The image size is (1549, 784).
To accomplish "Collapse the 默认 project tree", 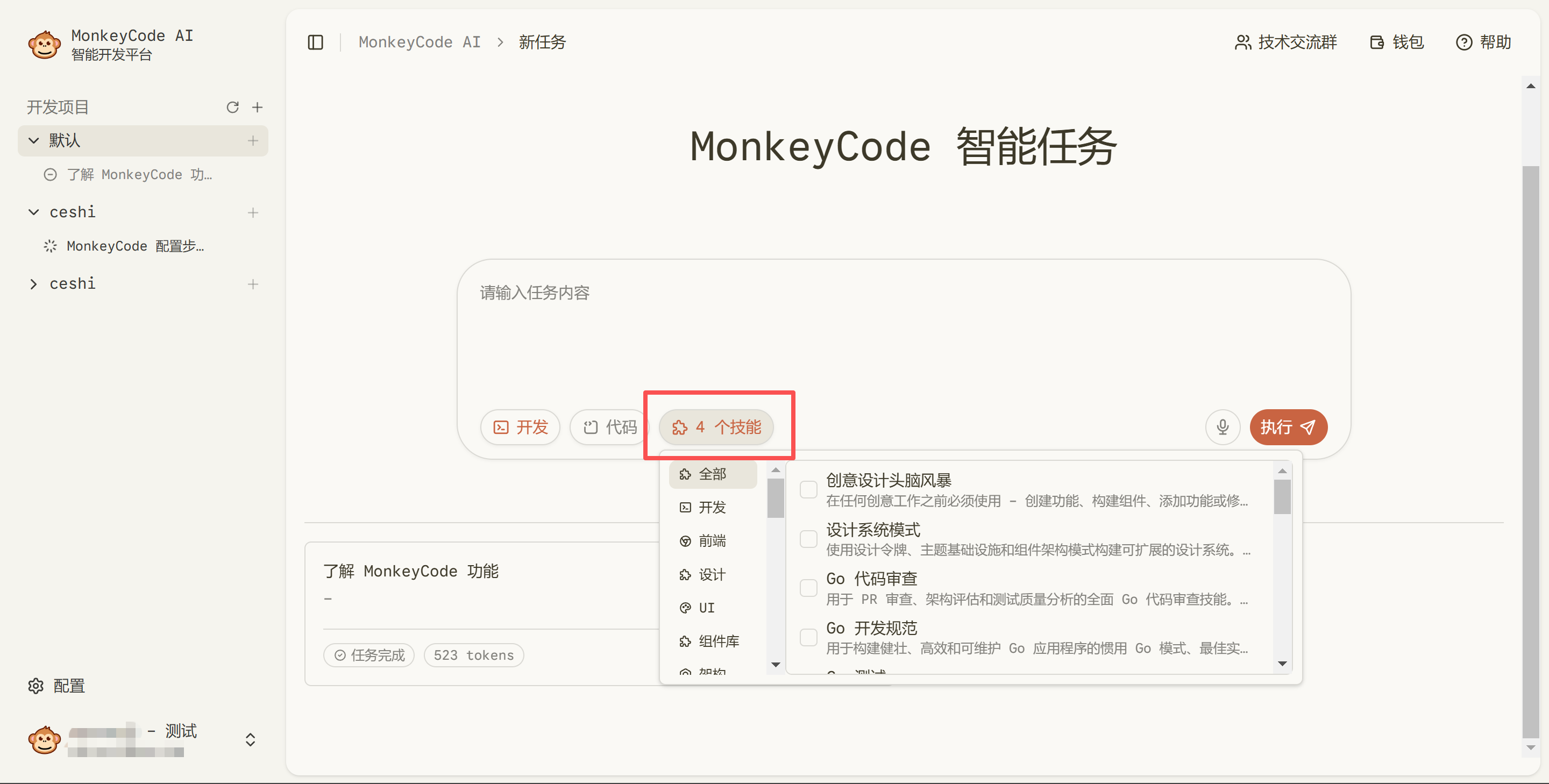I will coord(34,141).
